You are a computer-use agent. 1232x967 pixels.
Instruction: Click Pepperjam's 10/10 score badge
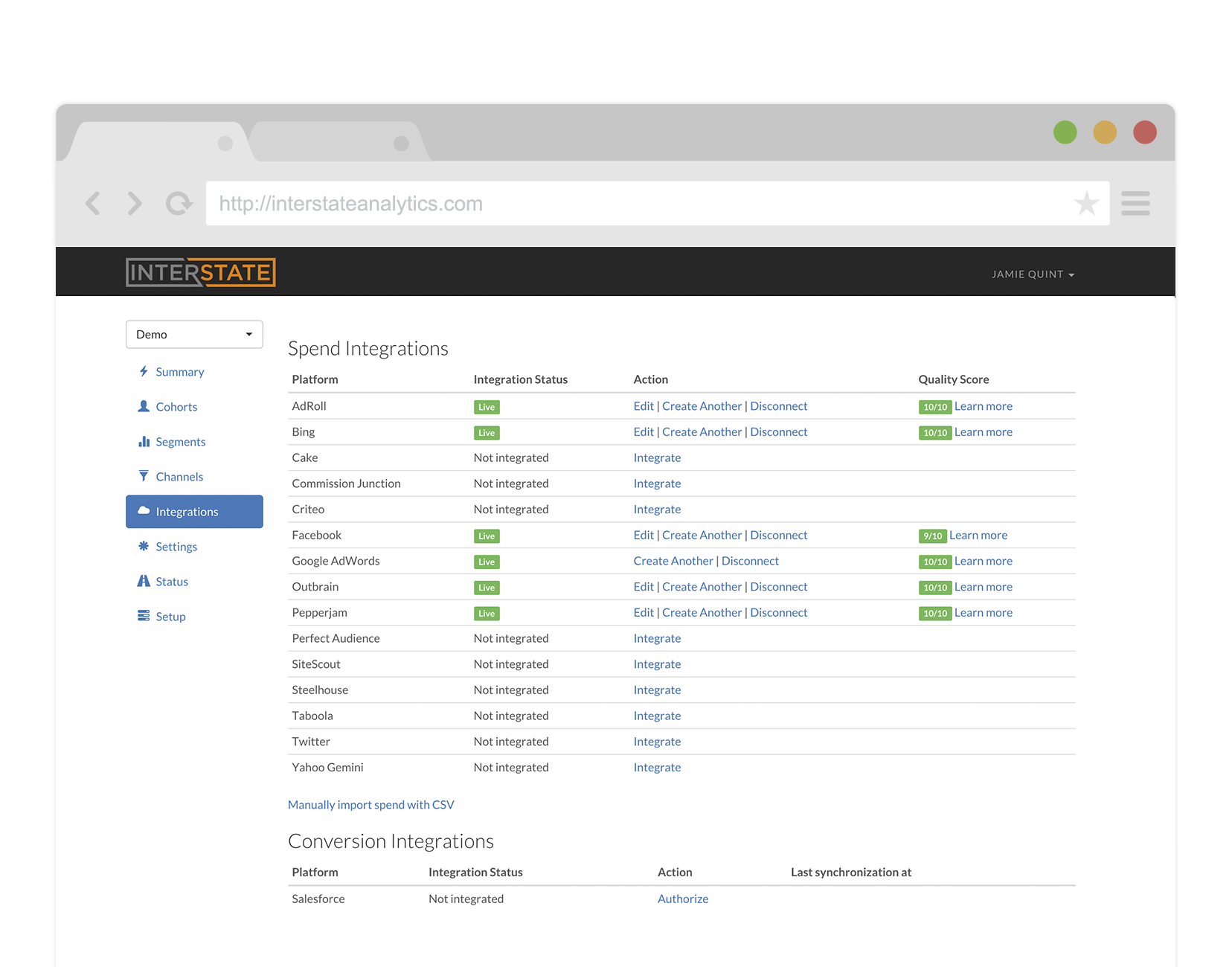click(x=935, y=613)
